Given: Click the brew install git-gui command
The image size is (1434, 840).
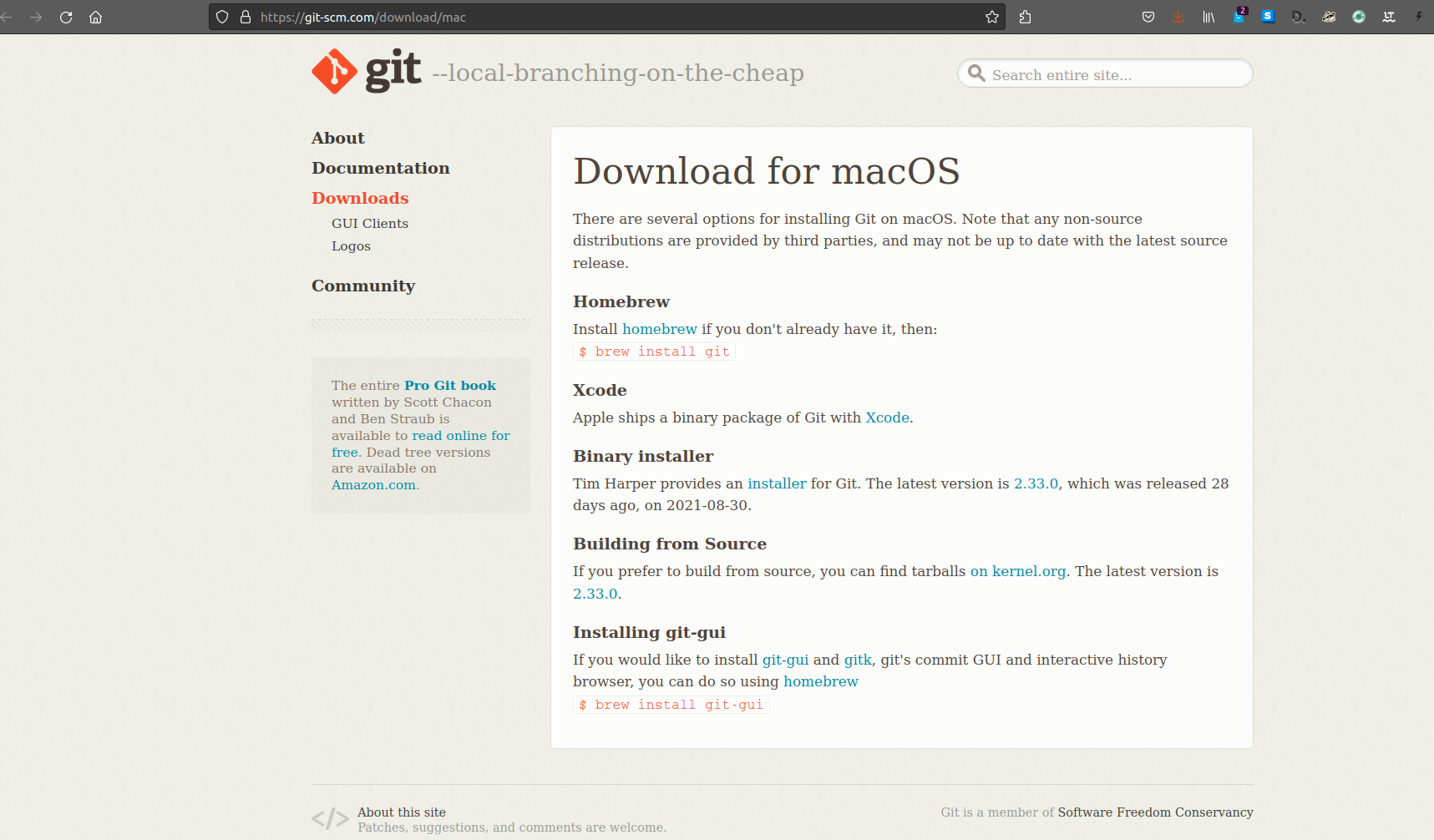Looking at the screenshot, I should 671,705.
